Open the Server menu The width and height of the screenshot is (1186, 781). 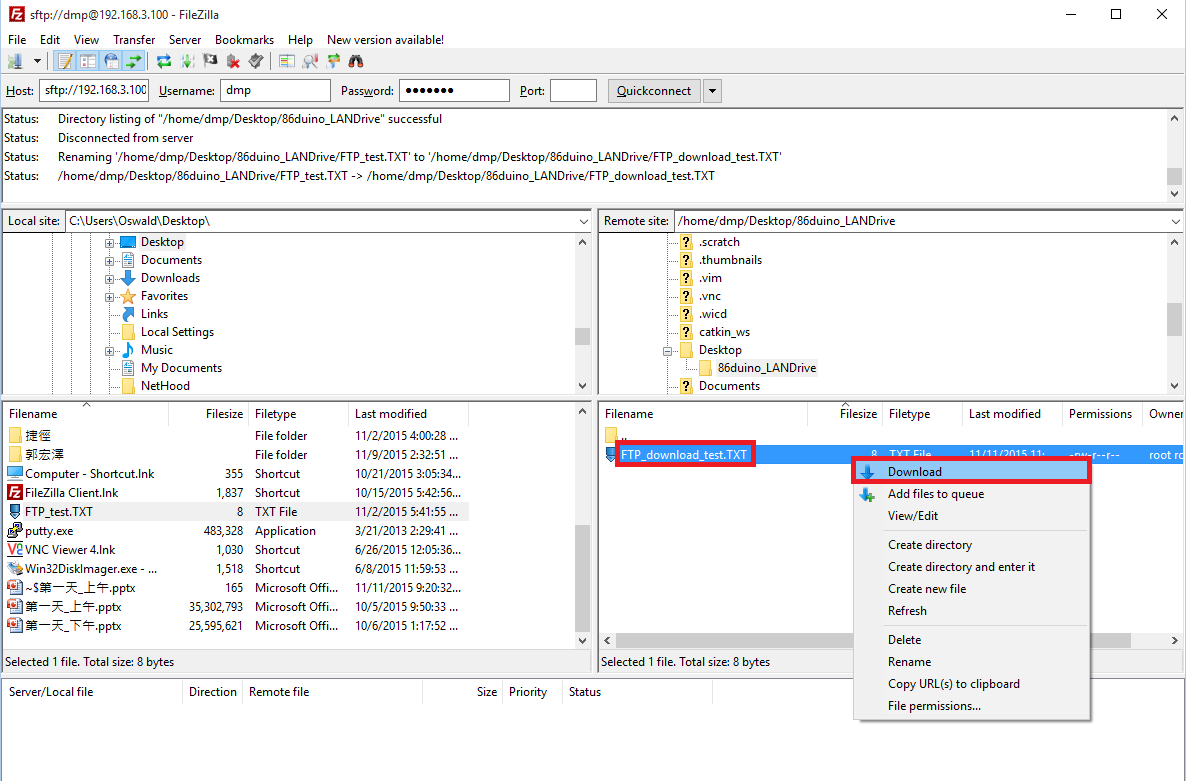click(185, 39)
